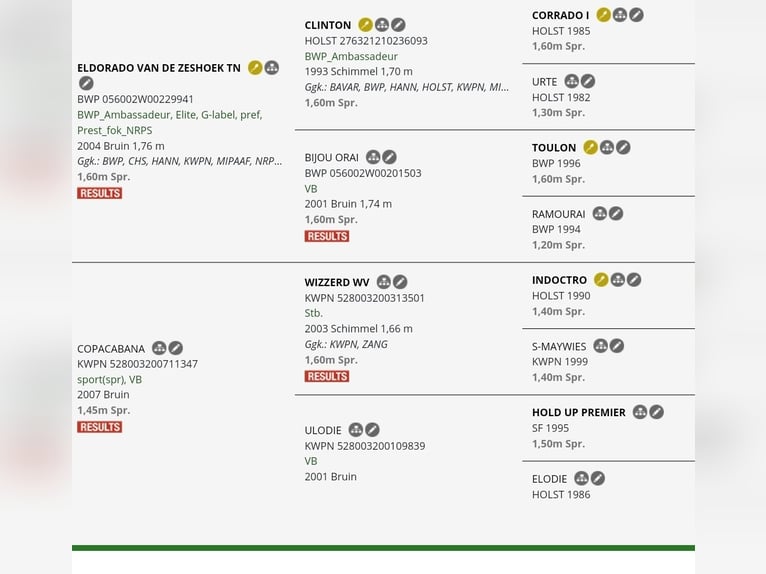
Task: Click the gray pencil icon next to ELODIE
Action: coord(598,479)
